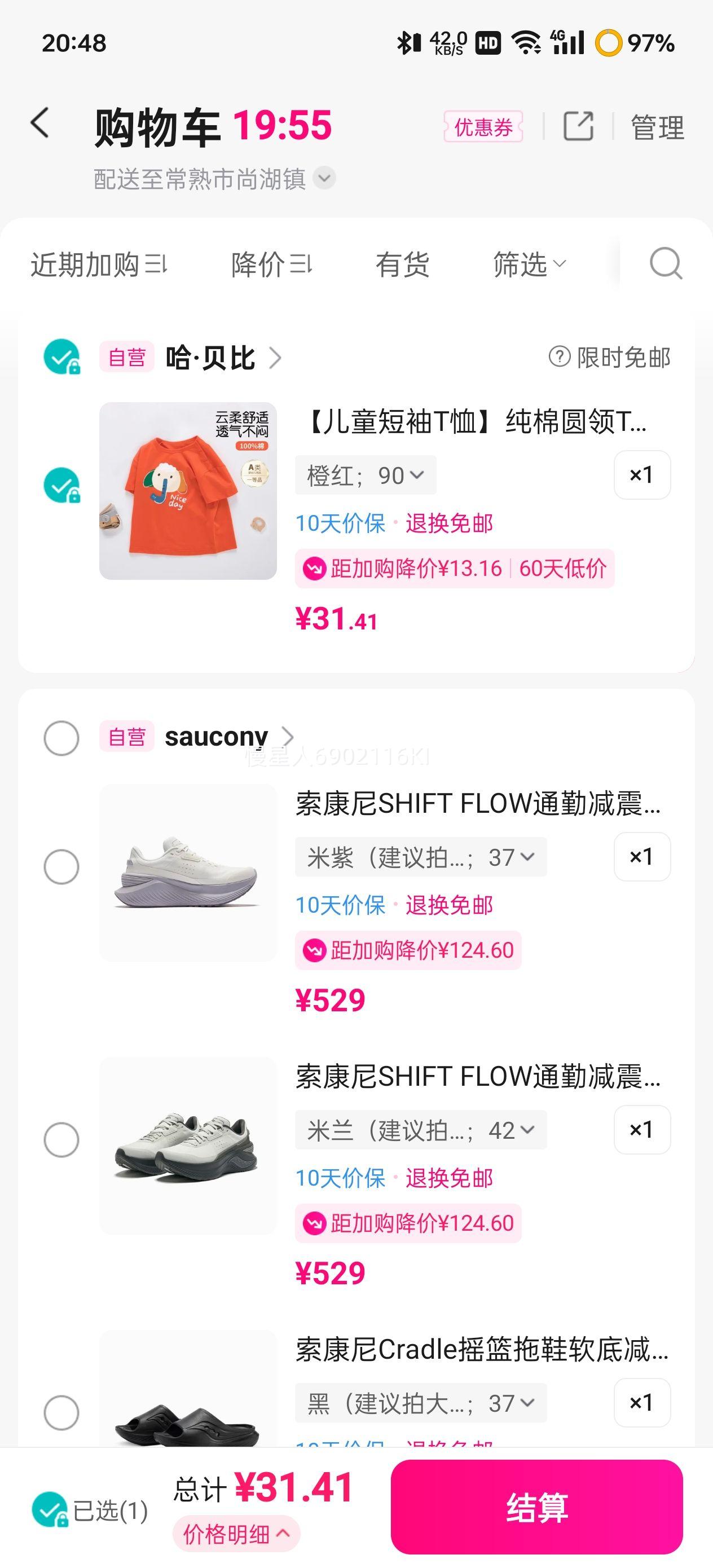Open the orange kids T-shirt thumbnail

point(188,491)
